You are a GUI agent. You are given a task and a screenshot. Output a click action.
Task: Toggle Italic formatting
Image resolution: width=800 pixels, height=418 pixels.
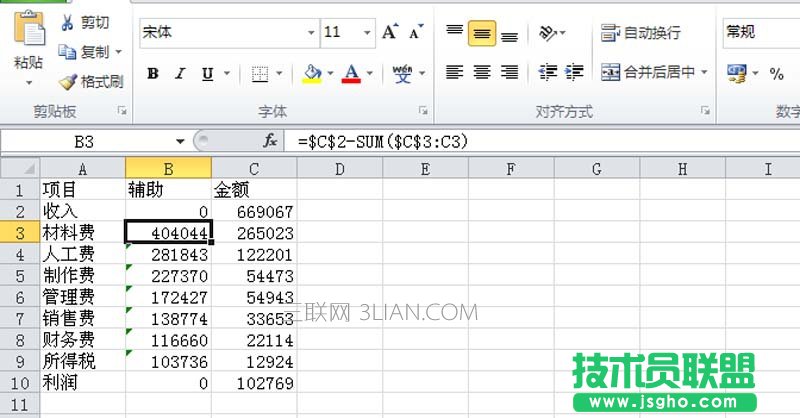[x=180, y=73]
